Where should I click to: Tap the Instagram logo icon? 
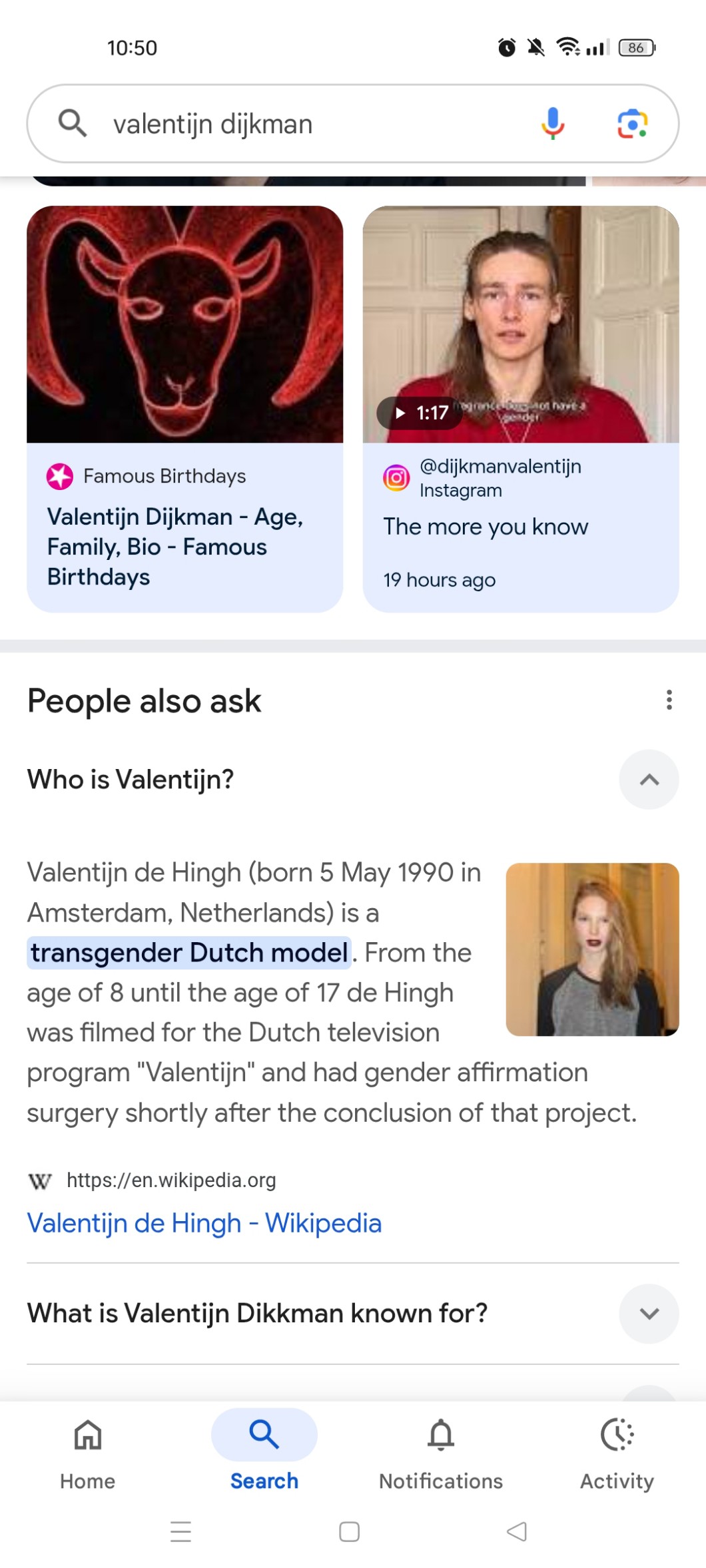(x=396, y=477)
